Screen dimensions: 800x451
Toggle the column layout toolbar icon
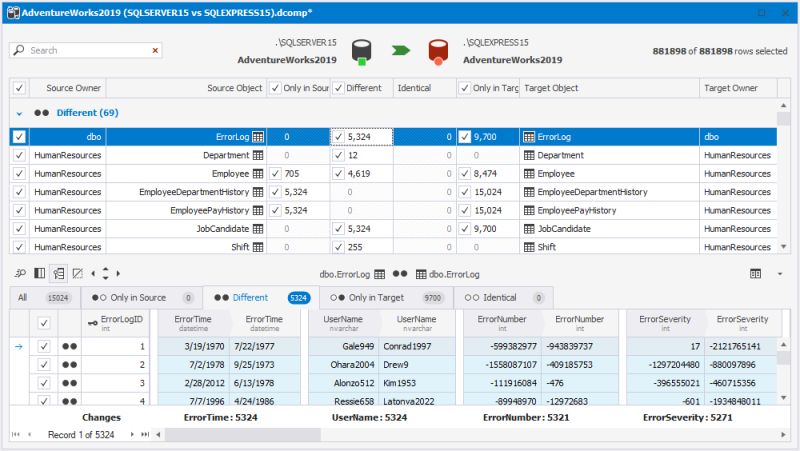39,273
